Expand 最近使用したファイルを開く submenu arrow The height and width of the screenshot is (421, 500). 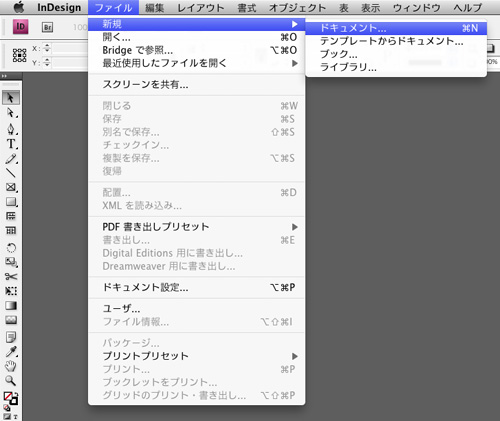point(294,63)
